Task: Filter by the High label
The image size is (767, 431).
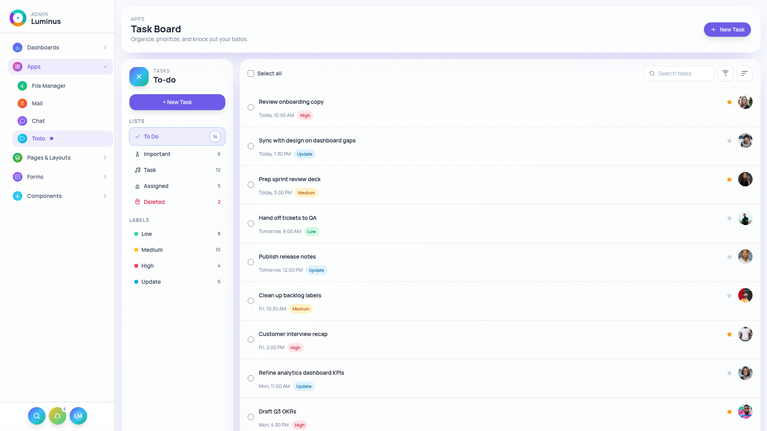Action: (147, 266)
